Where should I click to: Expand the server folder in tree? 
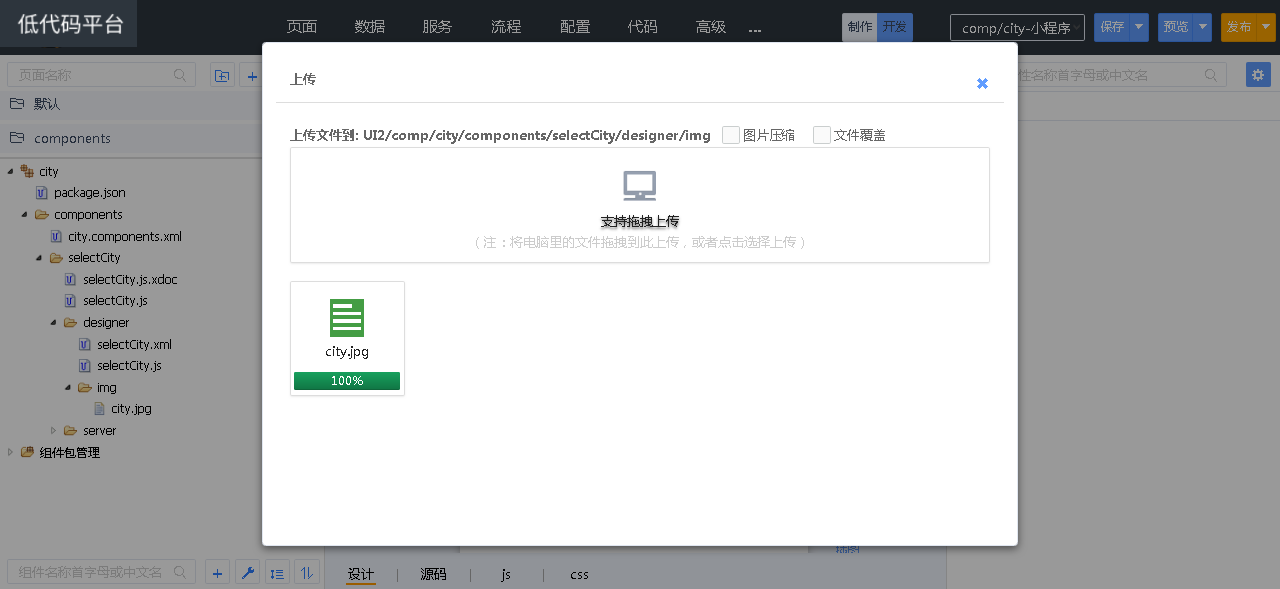(54, 431)
